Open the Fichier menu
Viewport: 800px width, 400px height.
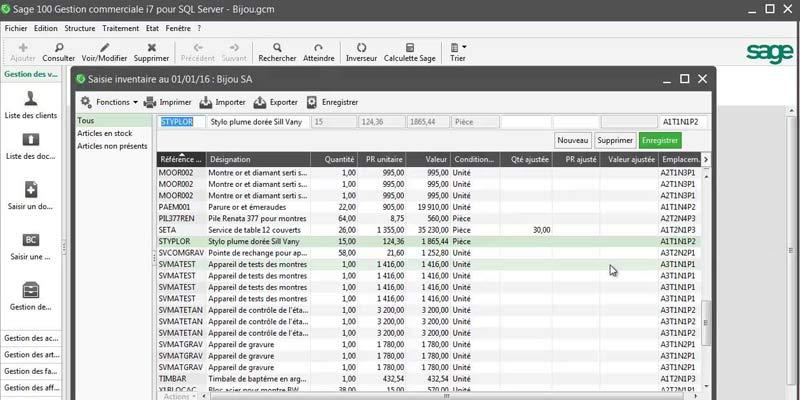click(16, 29)
